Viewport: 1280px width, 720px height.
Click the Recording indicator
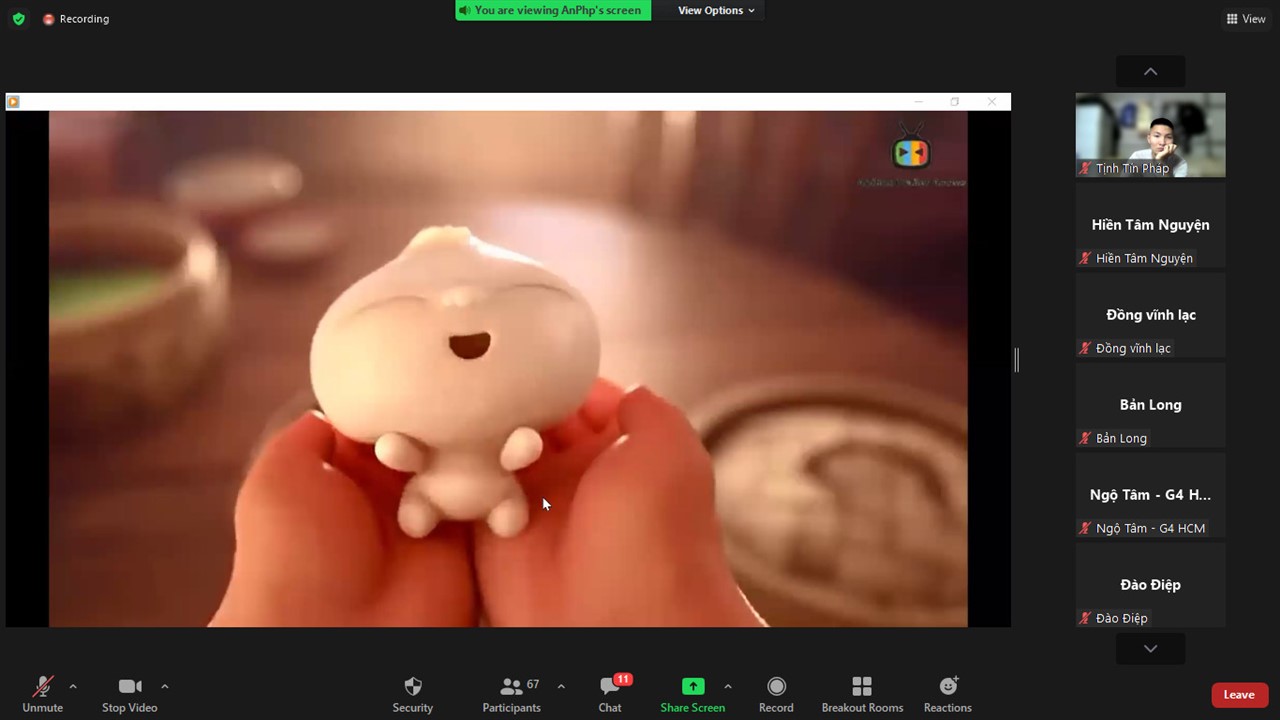(76, 19)
